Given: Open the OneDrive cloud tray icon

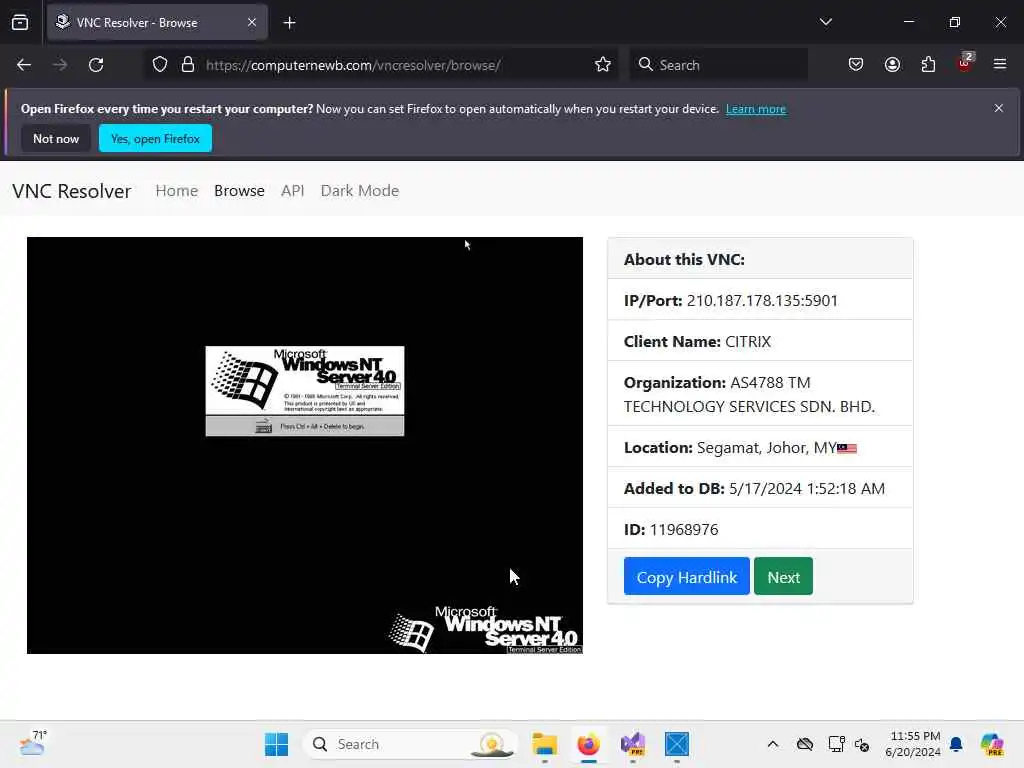Looking at the screenshot, I should click(805, 744).
